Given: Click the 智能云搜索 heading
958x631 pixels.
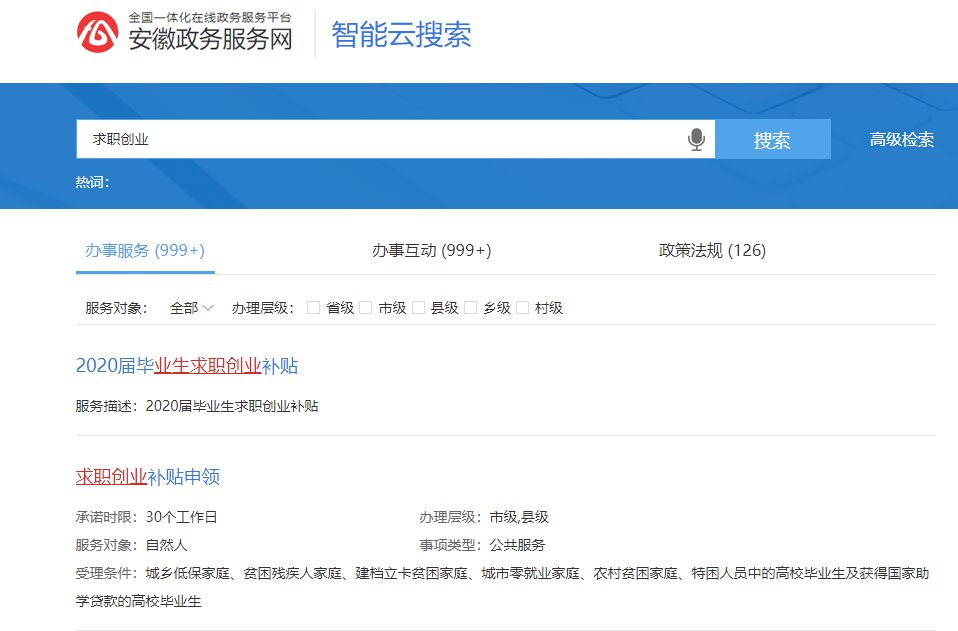Looking at the screenshot, I should click(x=401, y=34).
